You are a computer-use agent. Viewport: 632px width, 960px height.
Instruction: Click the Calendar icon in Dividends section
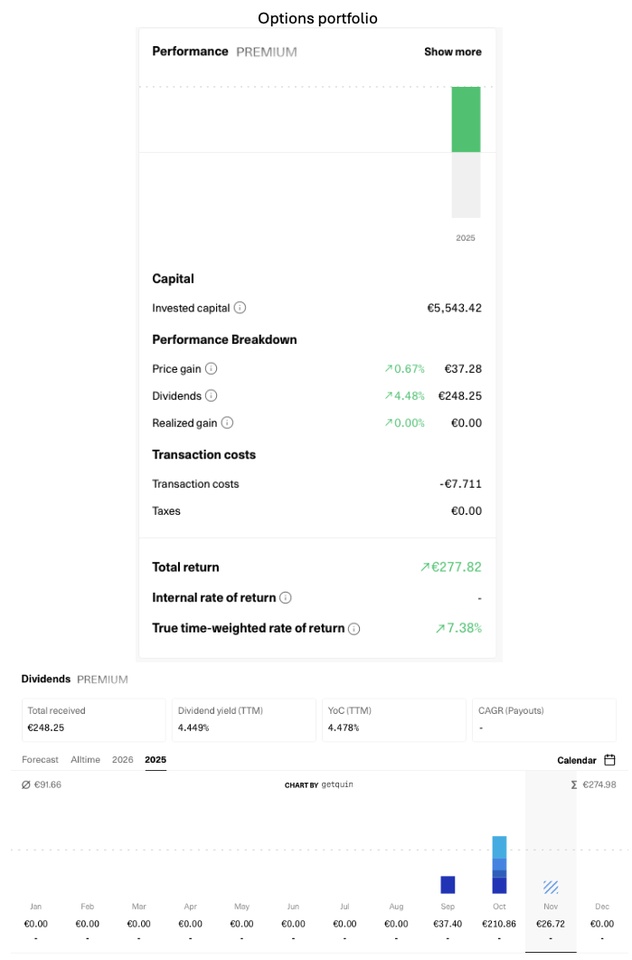coord(610,760)
